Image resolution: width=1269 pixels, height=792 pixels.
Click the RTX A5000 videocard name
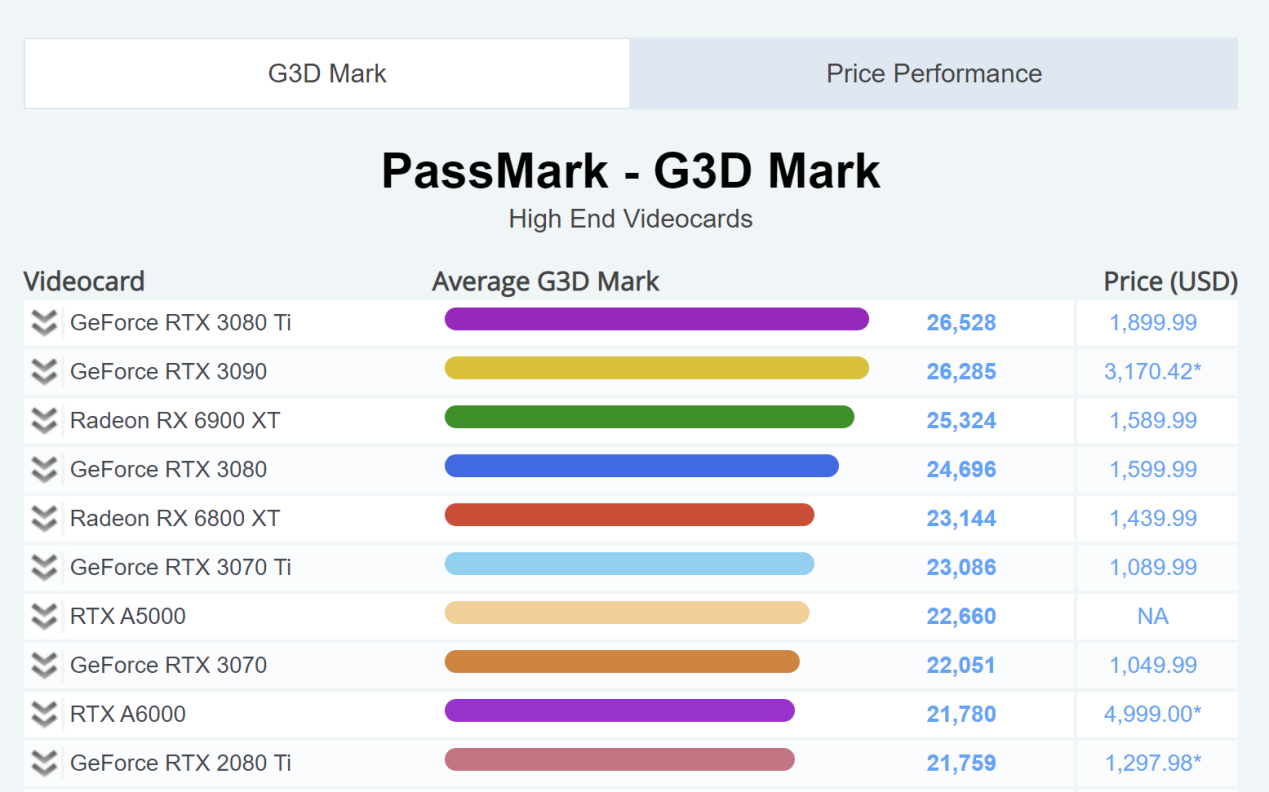pos(127,617)
